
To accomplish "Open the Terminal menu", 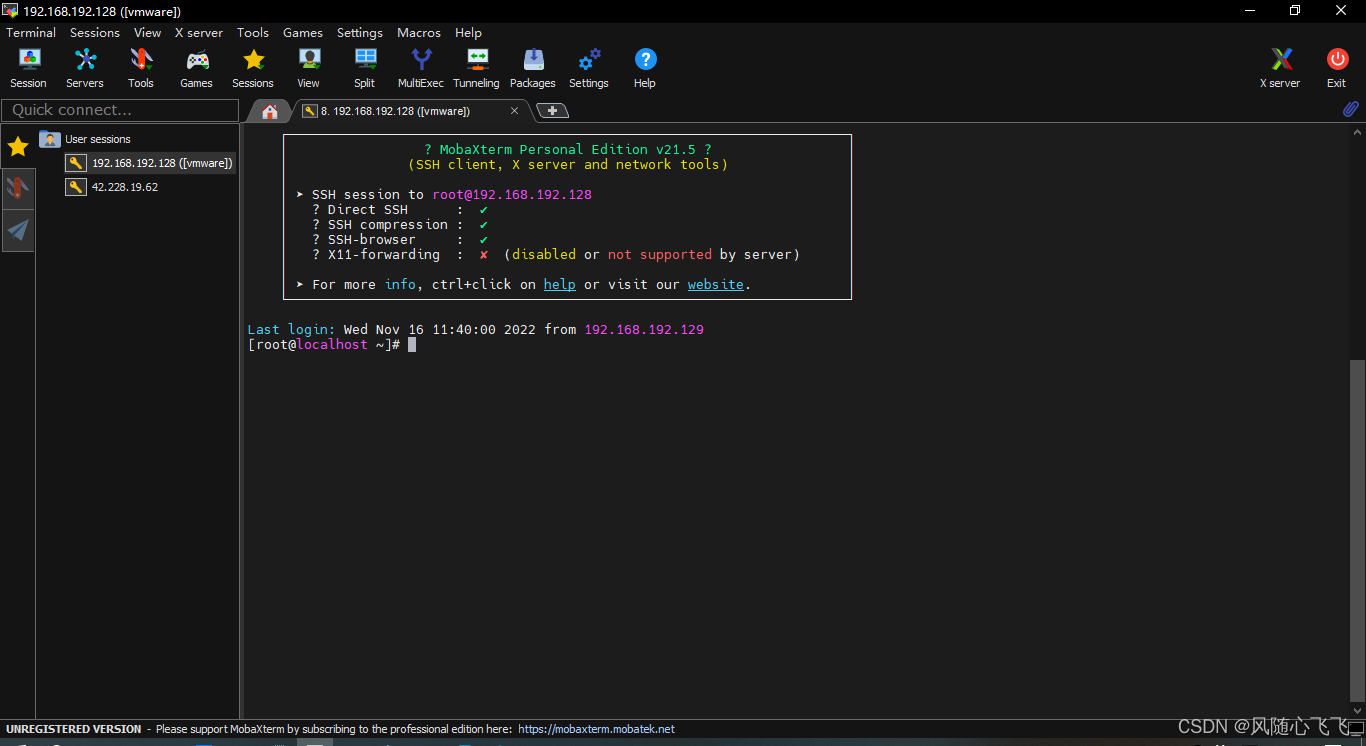I will (x=31, y=32).
